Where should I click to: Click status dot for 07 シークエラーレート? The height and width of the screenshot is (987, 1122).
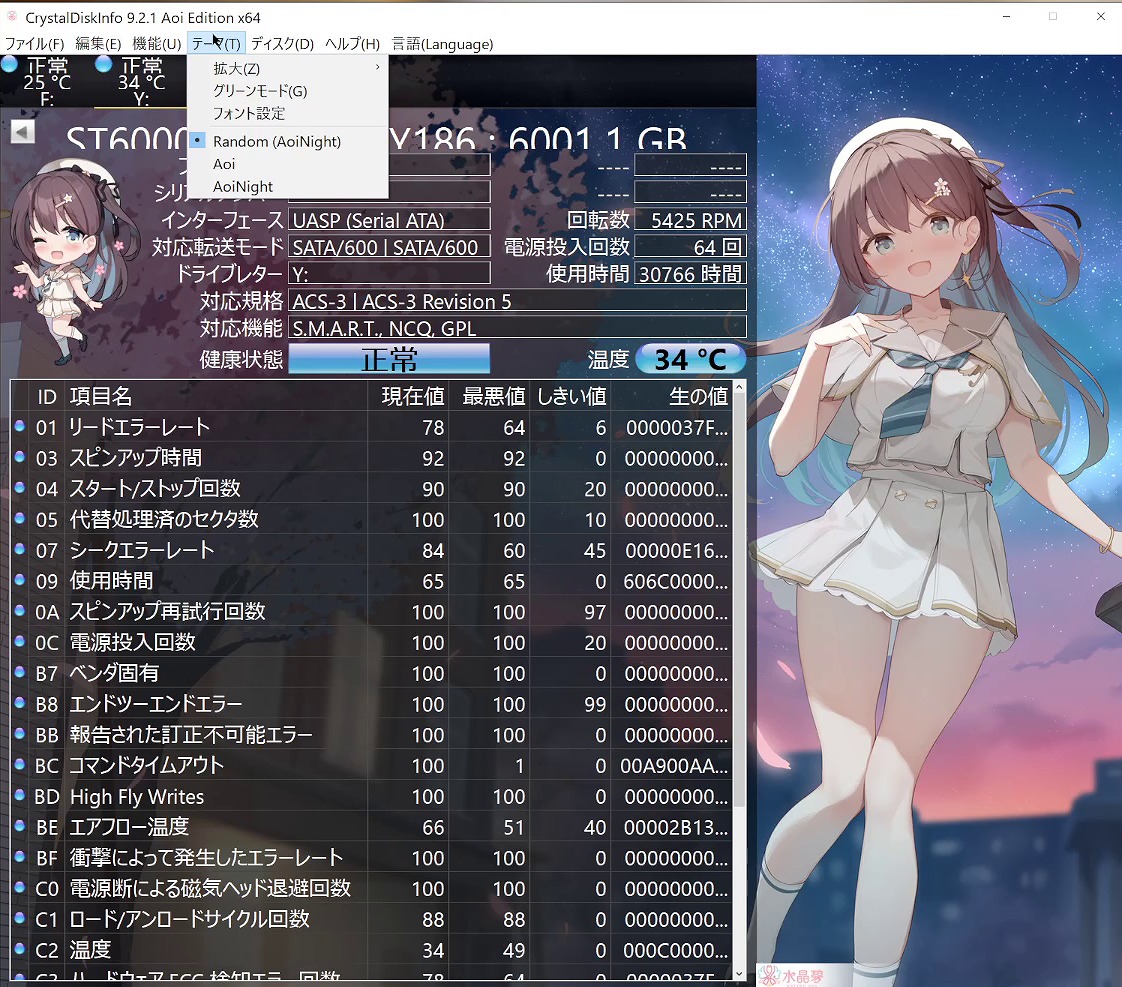pos(20,549)
